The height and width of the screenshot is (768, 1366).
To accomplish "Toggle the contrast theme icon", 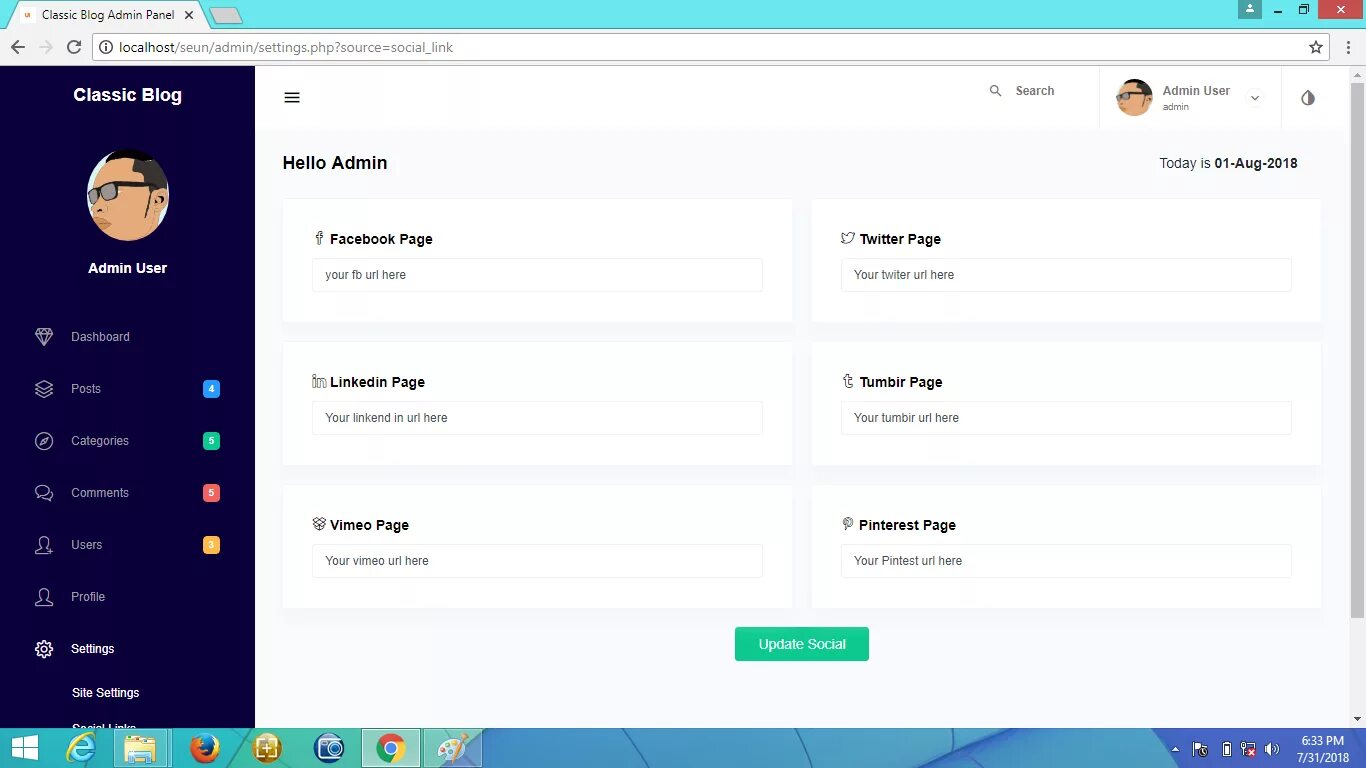I will click(x=1308, y=98).
